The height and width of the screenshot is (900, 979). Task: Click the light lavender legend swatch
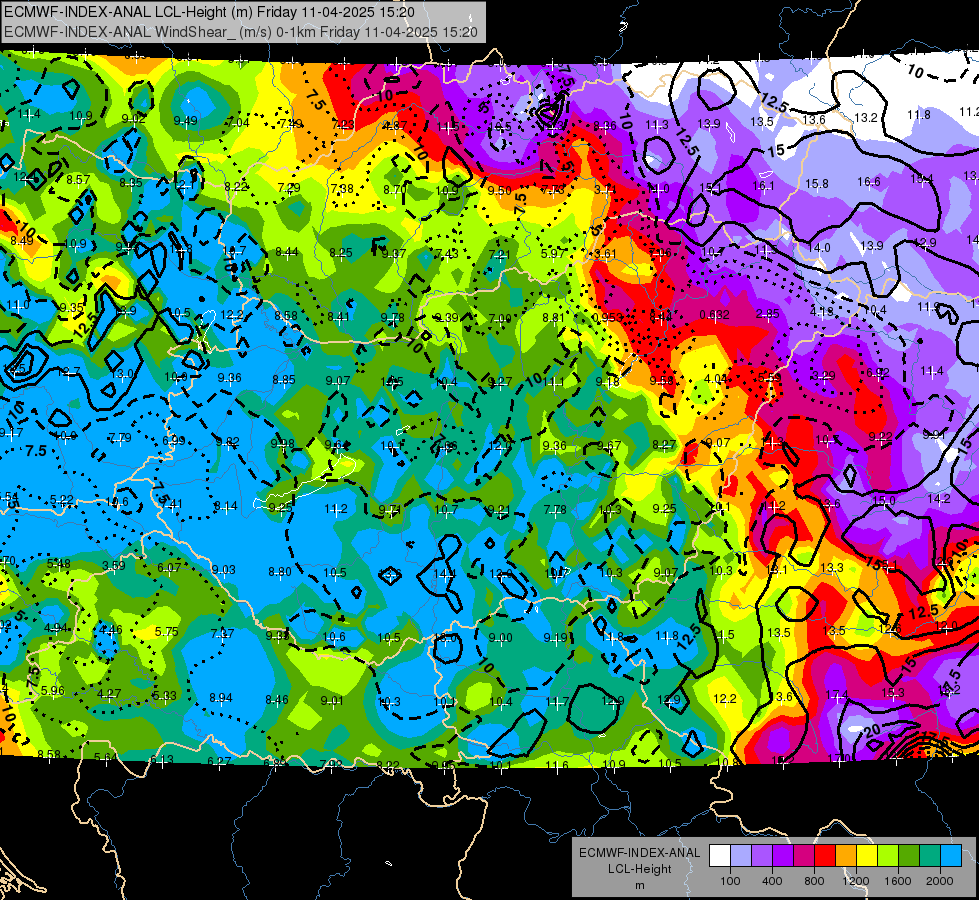pyautogui.click(x=740, y=856)
